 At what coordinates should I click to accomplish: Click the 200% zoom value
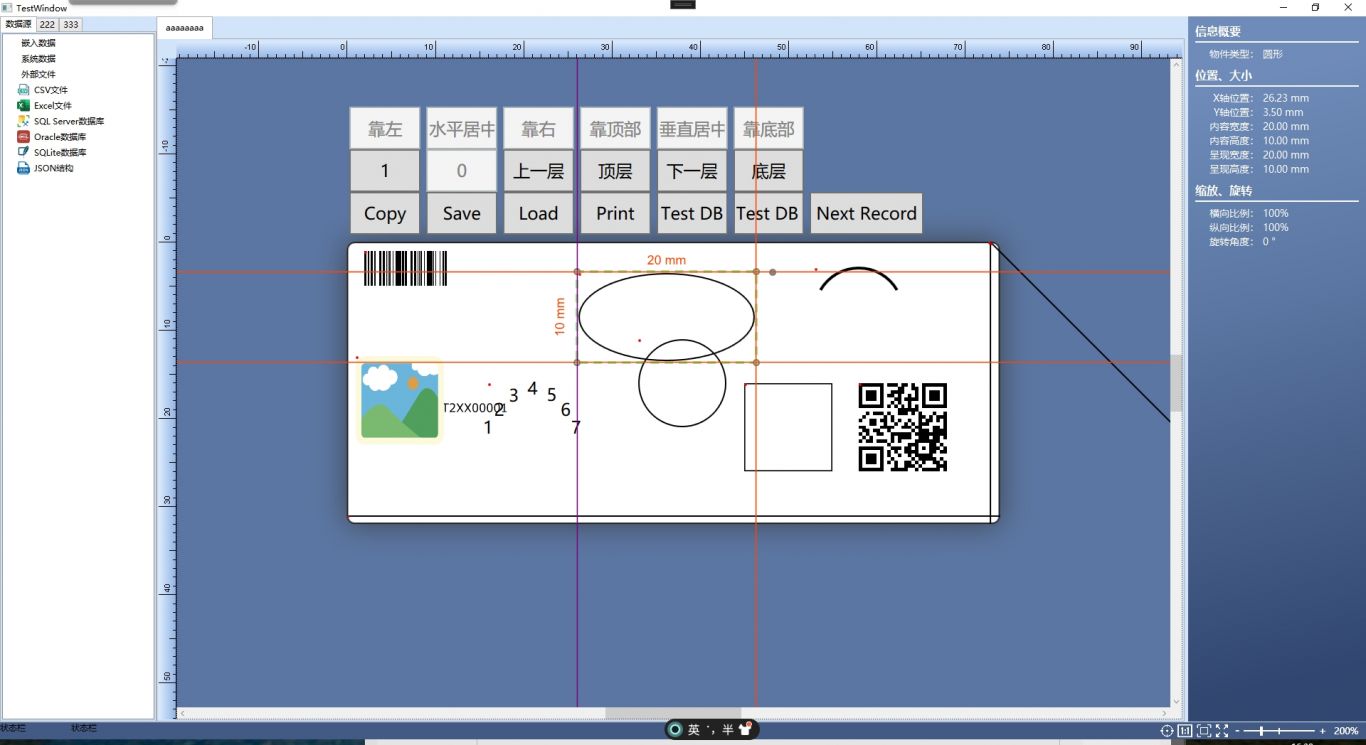(x=1345, y=731)
